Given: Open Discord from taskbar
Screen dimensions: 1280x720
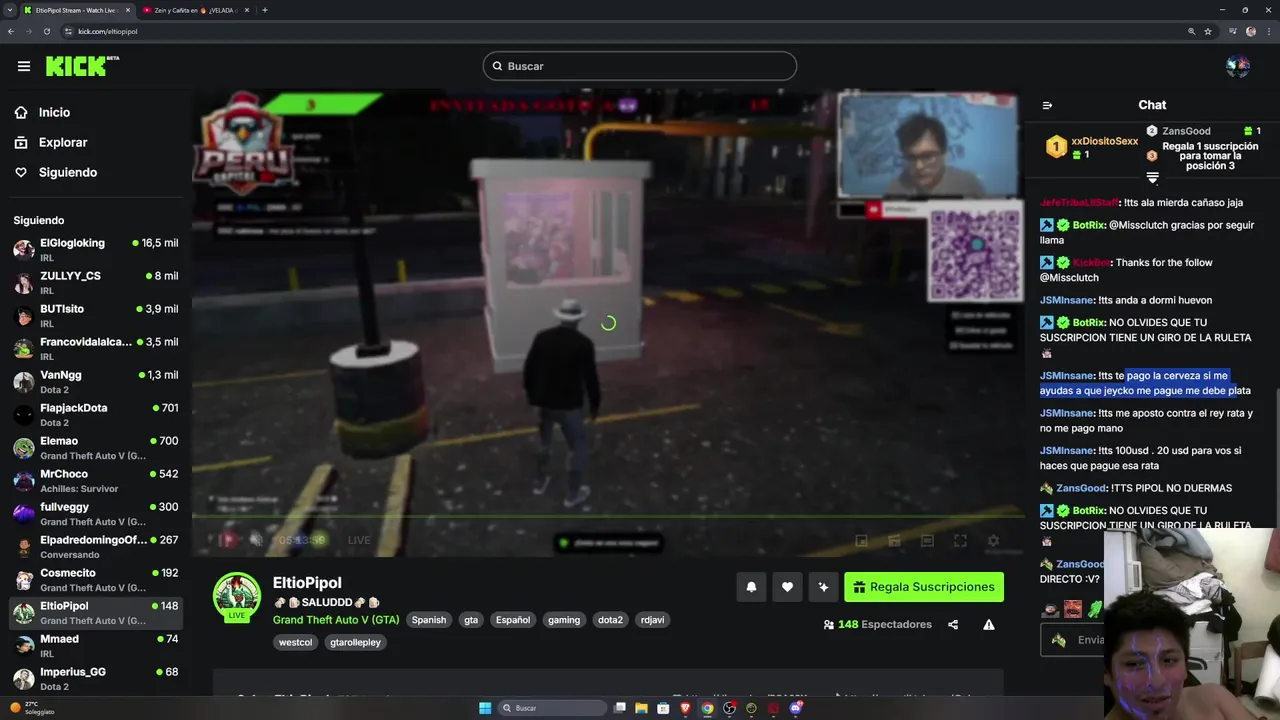Looking at the screenshot, I should coord(795,708).
